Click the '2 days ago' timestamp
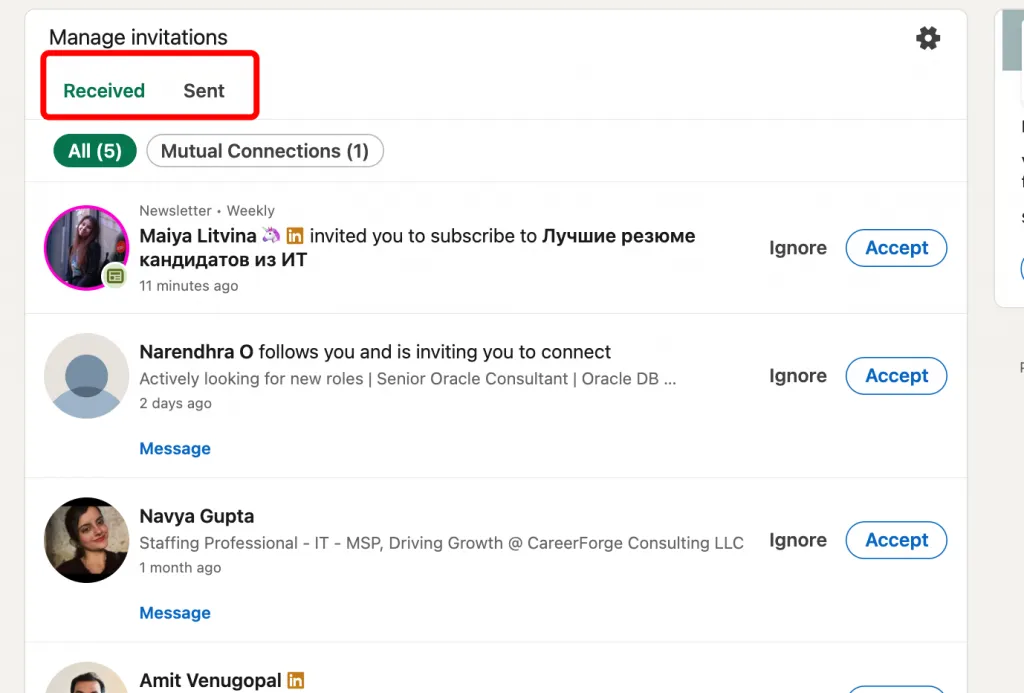Screen dimensions: 1024x693 pos(176,404)
